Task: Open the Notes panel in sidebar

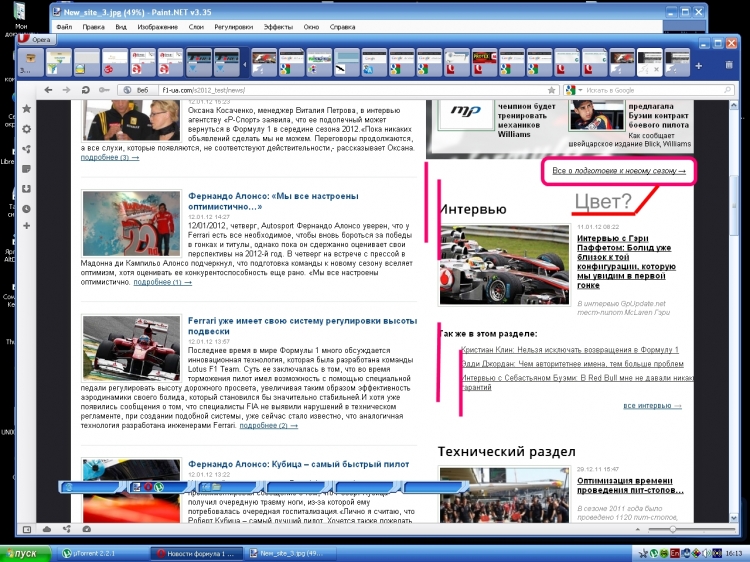Action: [x=27, y=169]
